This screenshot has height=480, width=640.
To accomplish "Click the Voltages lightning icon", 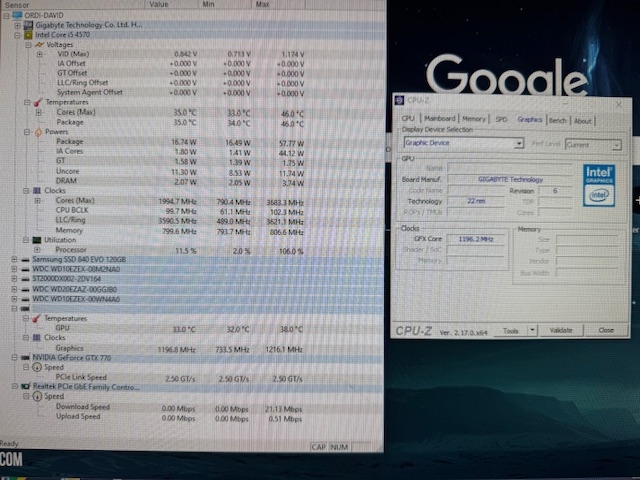I will pyautogui.click(x=39, y=44).
